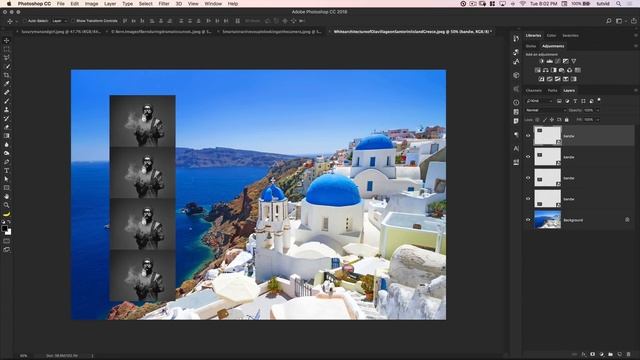Add a Vibrance adjustment
640x360 pixels.
(x=573, y=61)
